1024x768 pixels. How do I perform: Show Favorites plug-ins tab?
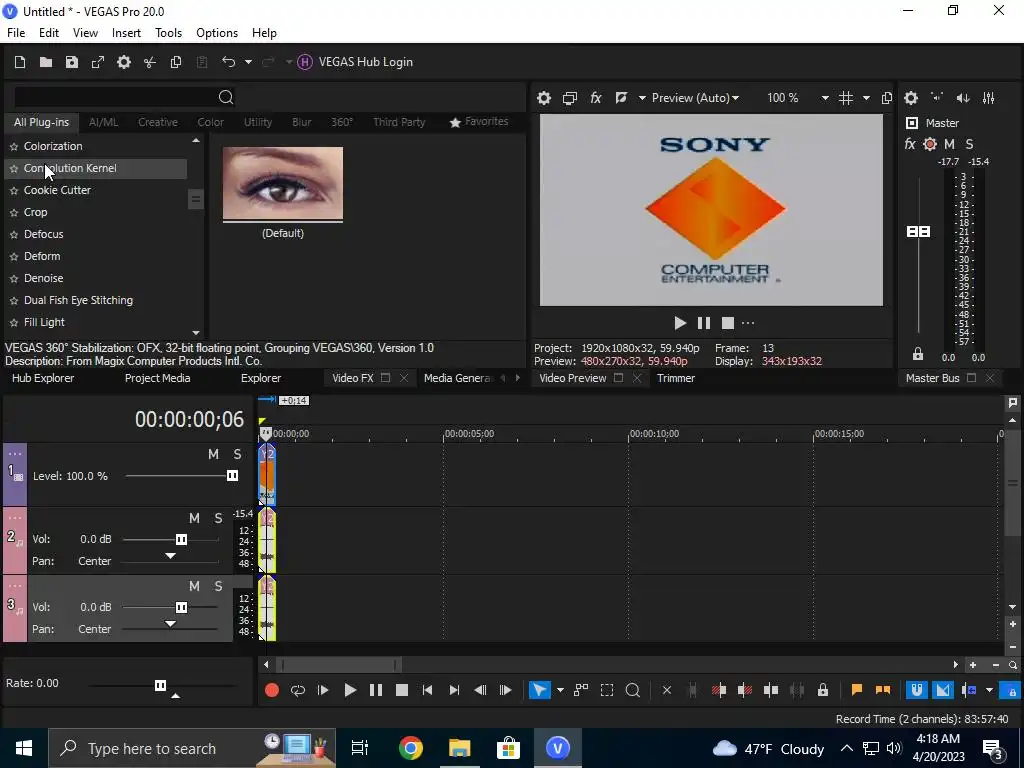479,121
